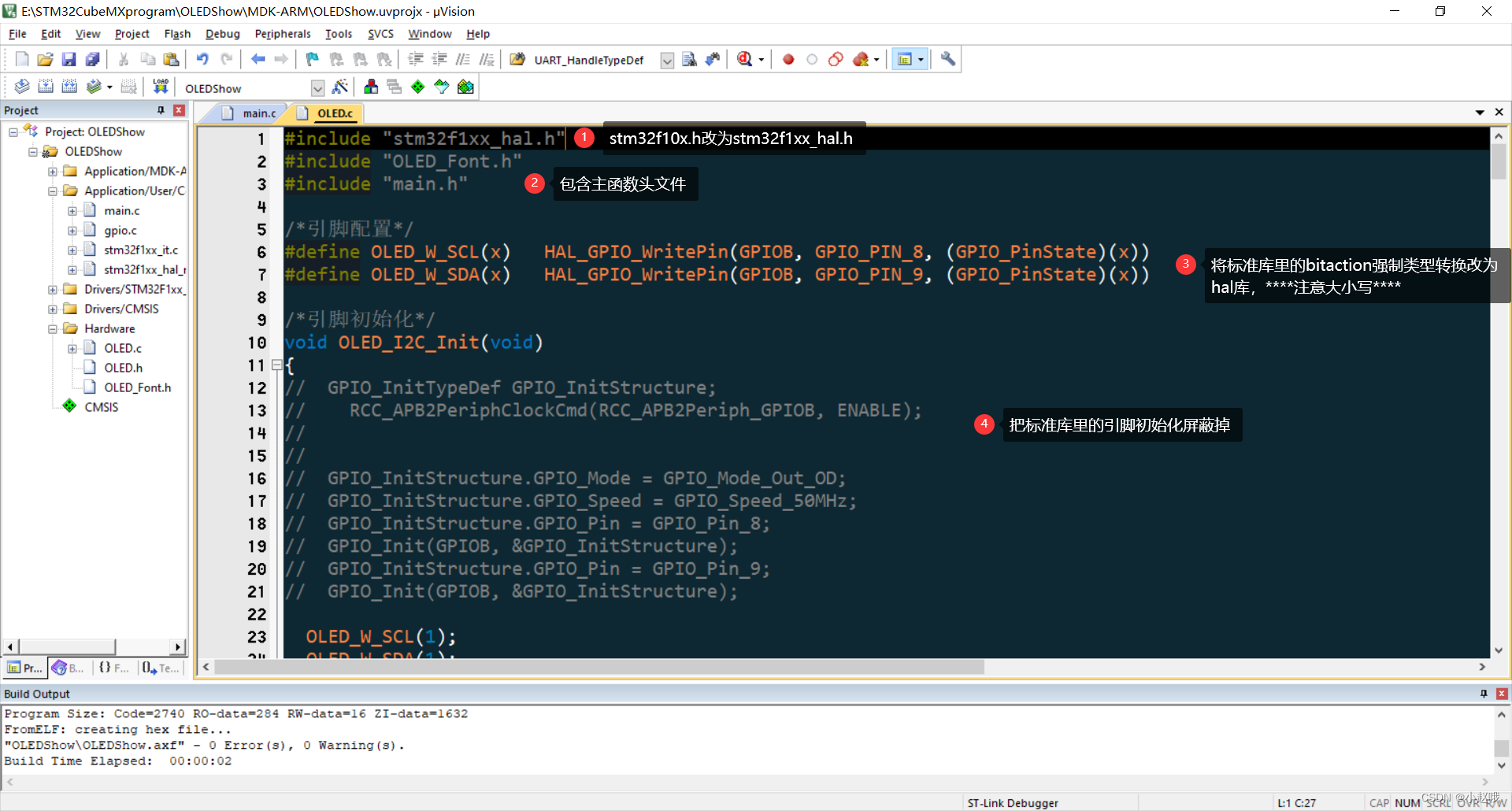
Task: Close the Project panel with the red X
Action: point(180,110)
